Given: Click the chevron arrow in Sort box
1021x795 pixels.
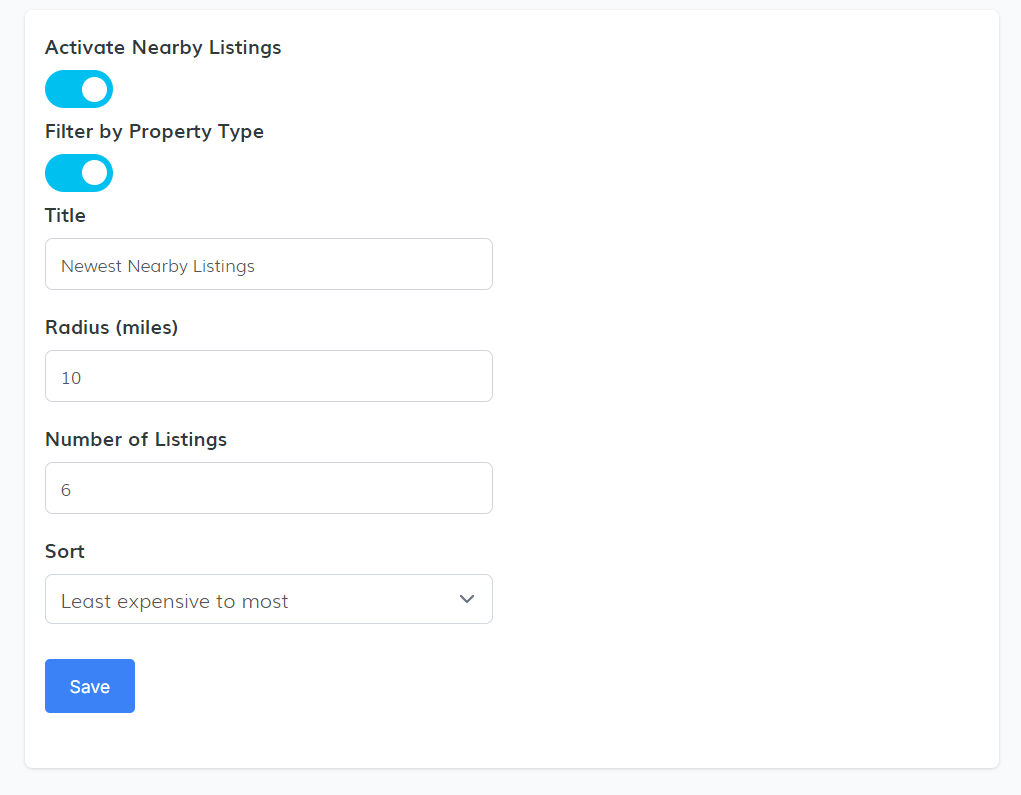Looking at the screenshot, I should click(x=466, y=599).
